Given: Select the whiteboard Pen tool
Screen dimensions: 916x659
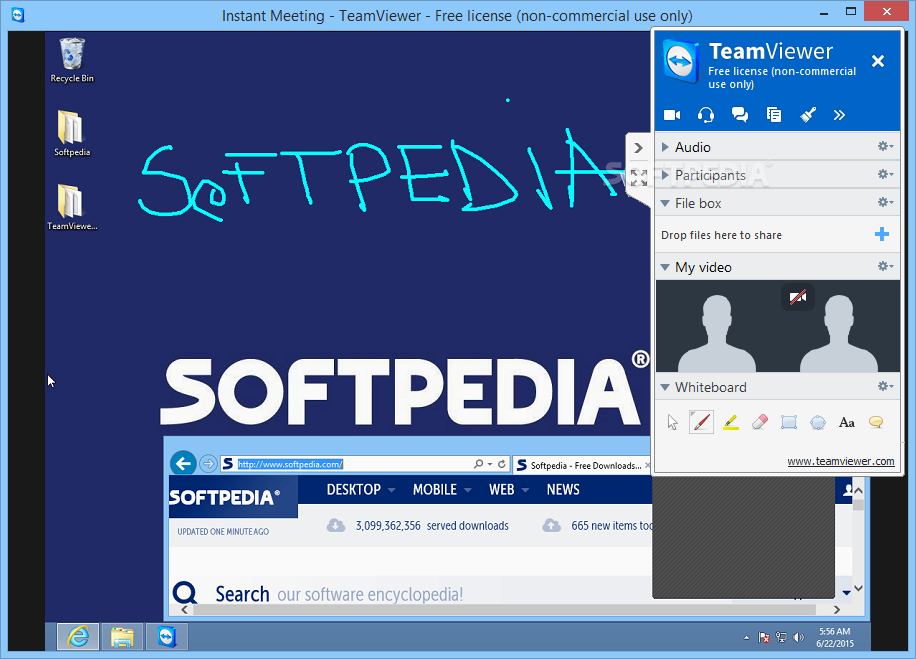Looking at the screenshot, I should [x=701, y=422].
